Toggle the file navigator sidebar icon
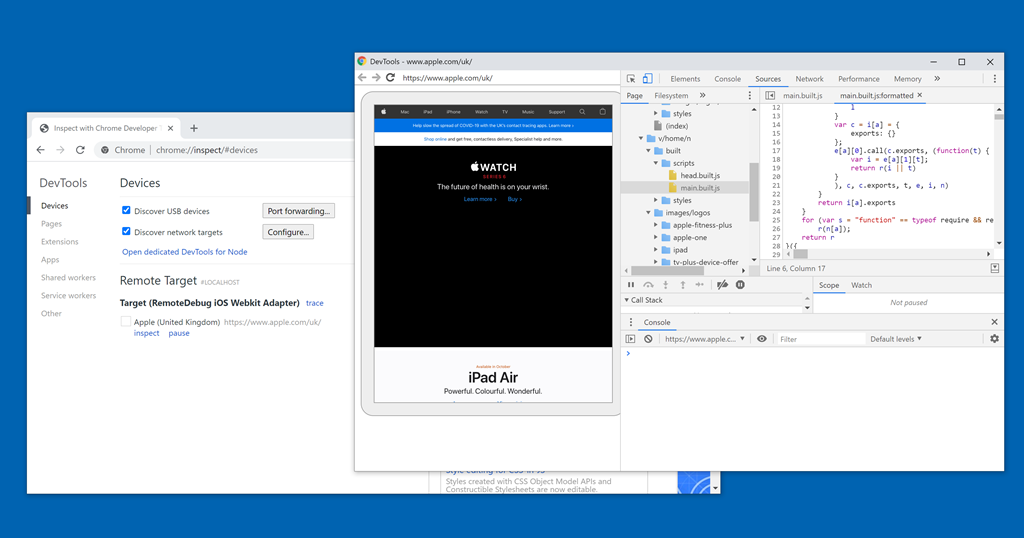The width and height of the screenshot is (1024, 538). tap(770, 96)
